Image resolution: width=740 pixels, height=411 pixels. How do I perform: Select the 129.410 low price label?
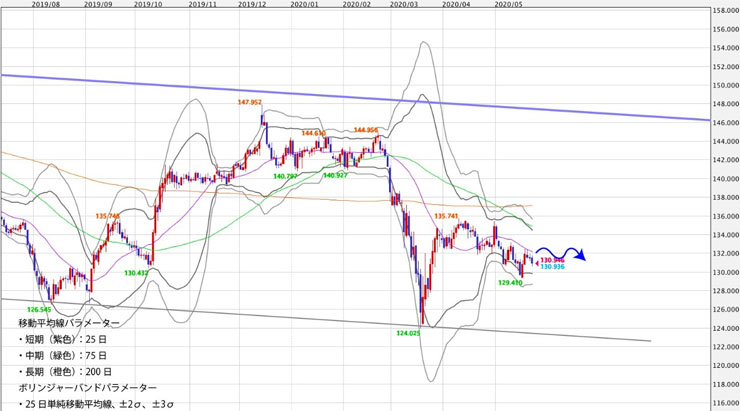(511, 283)
